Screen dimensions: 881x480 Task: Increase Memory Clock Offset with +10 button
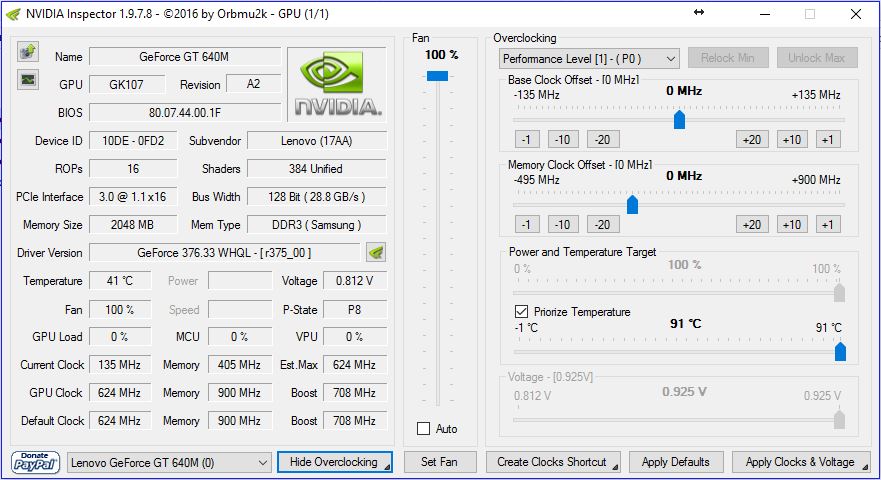pos(792,224)
